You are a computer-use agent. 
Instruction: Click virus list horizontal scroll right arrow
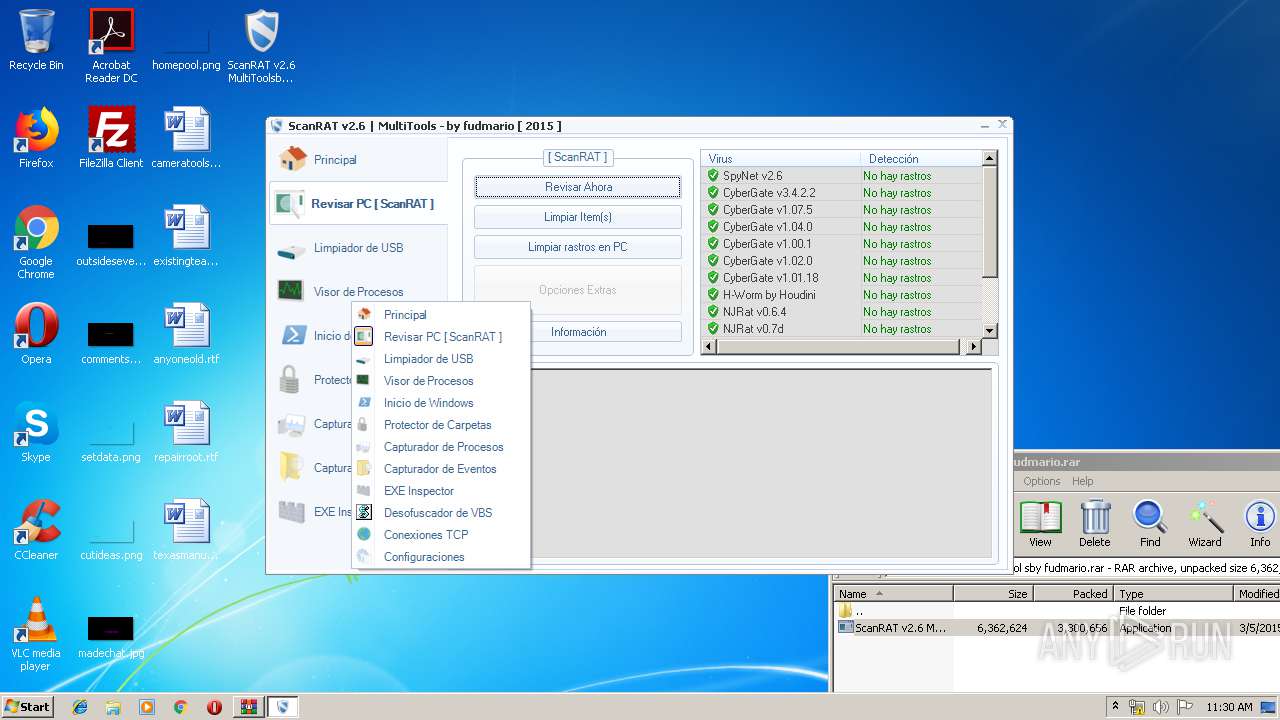pos(974,347)
